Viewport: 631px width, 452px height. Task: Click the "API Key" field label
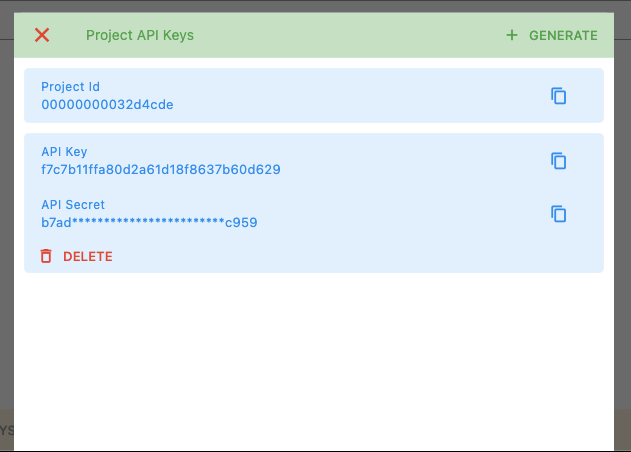[64, 152]
